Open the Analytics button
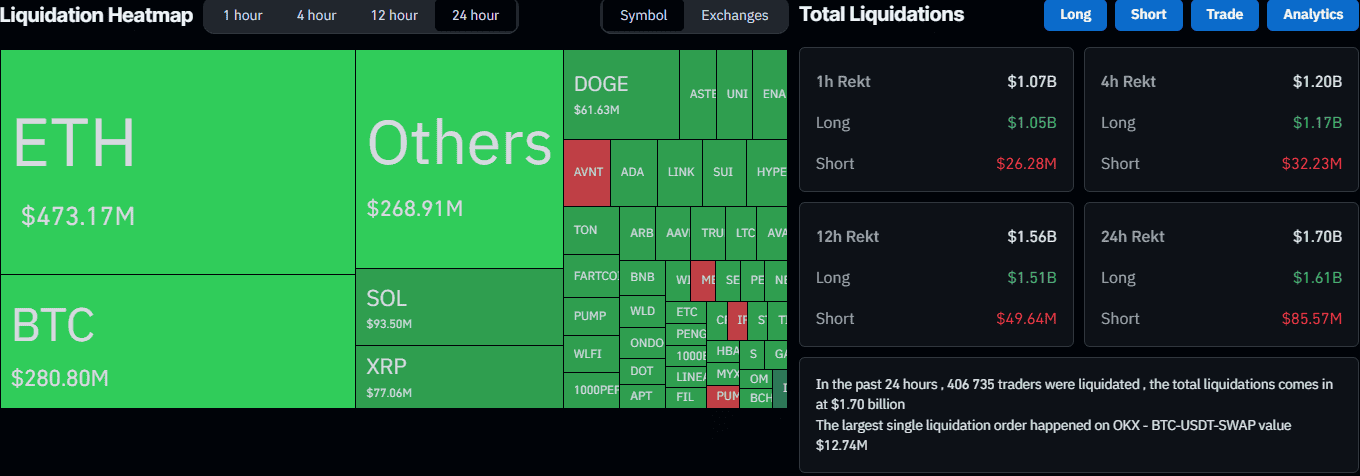This screenshot has height=476, width=1360. pyautogui.click(x=1313, y=15)
